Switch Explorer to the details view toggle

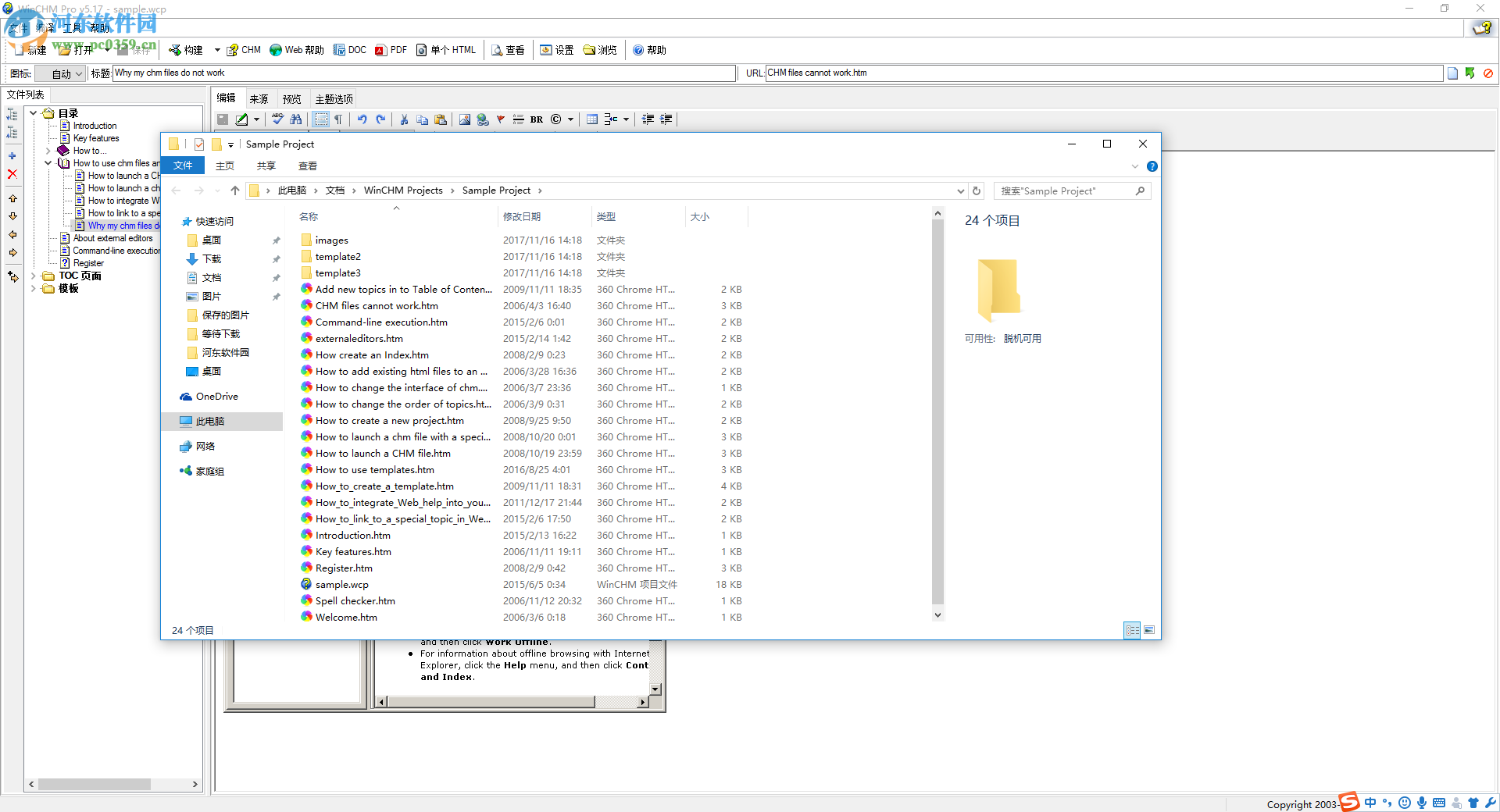(x=1132, y=630)
